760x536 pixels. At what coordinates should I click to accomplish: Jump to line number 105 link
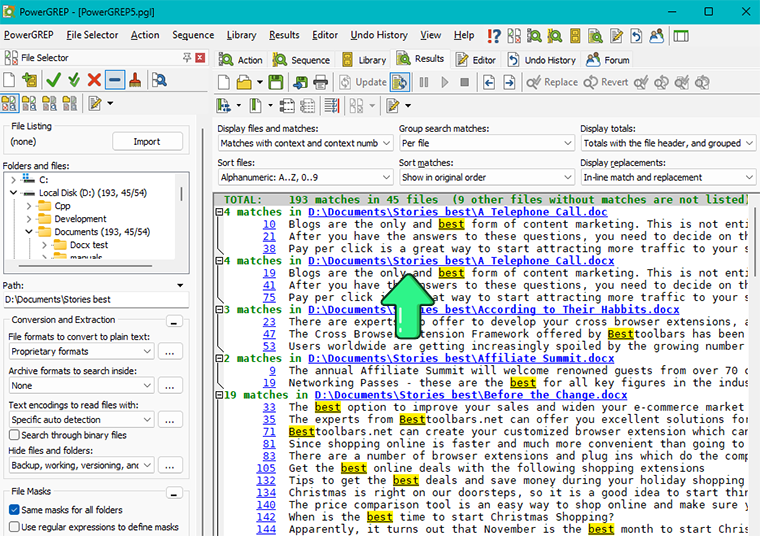pos(266,468)
